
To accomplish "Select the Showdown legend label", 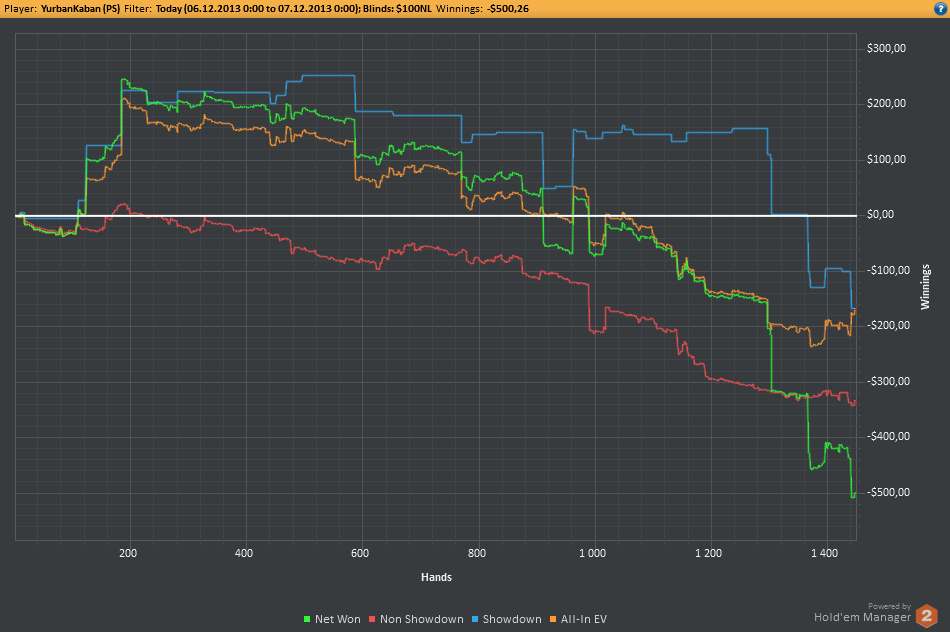I will pos(512,619).
